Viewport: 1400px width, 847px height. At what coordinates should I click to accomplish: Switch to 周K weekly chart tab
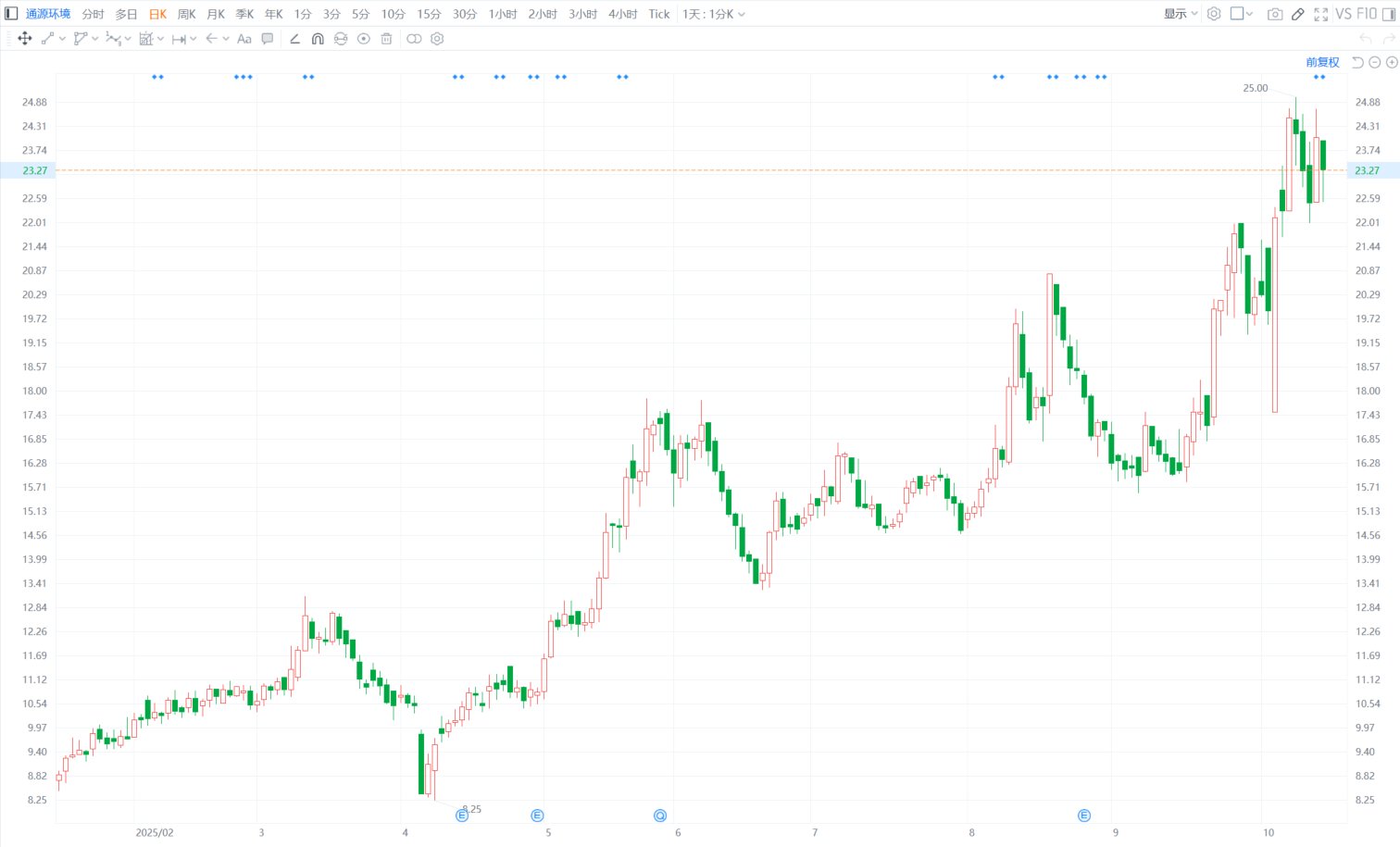[x=187, y=14]
